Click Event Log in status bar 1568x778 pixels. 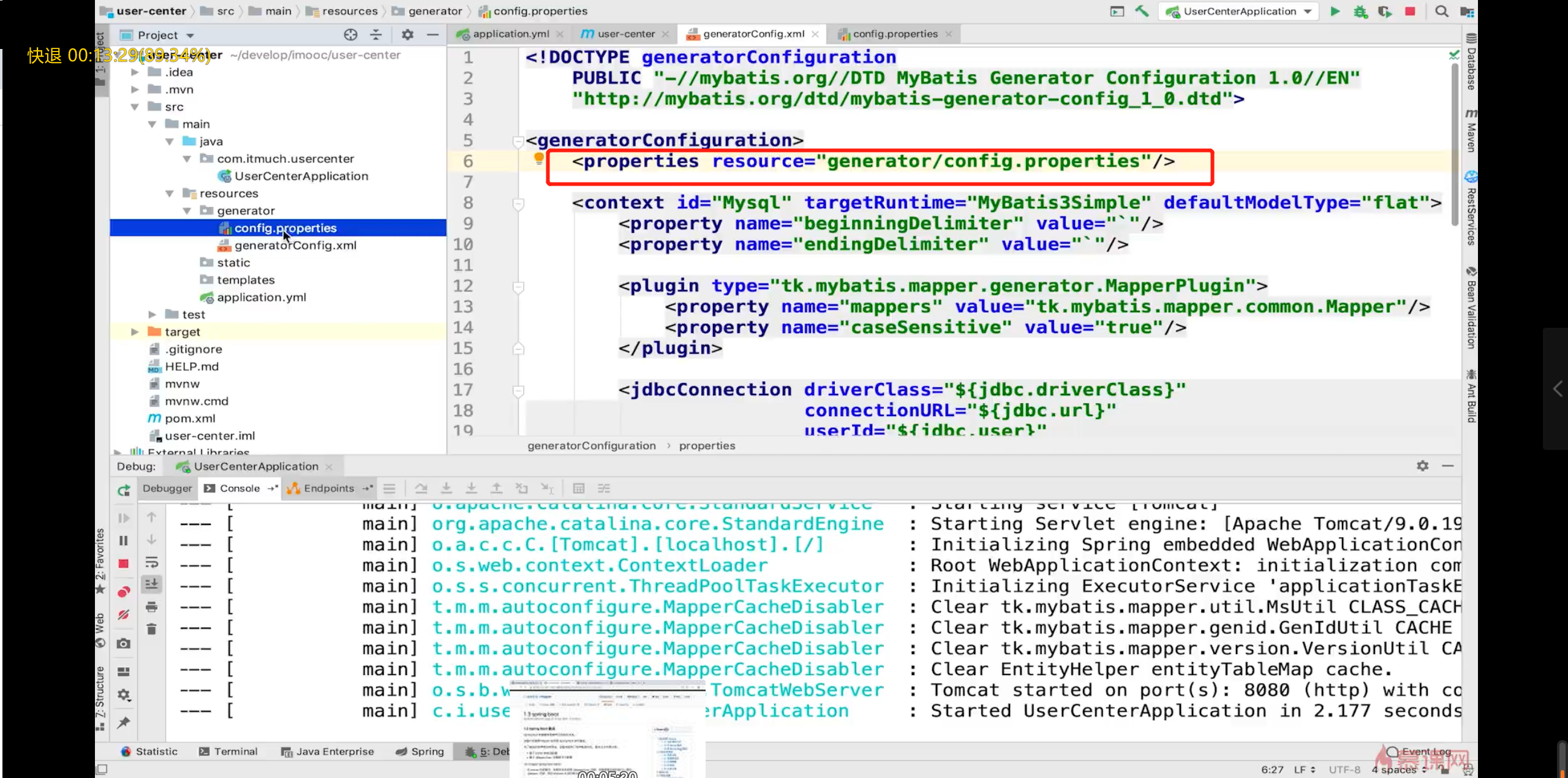(1420, 751)
